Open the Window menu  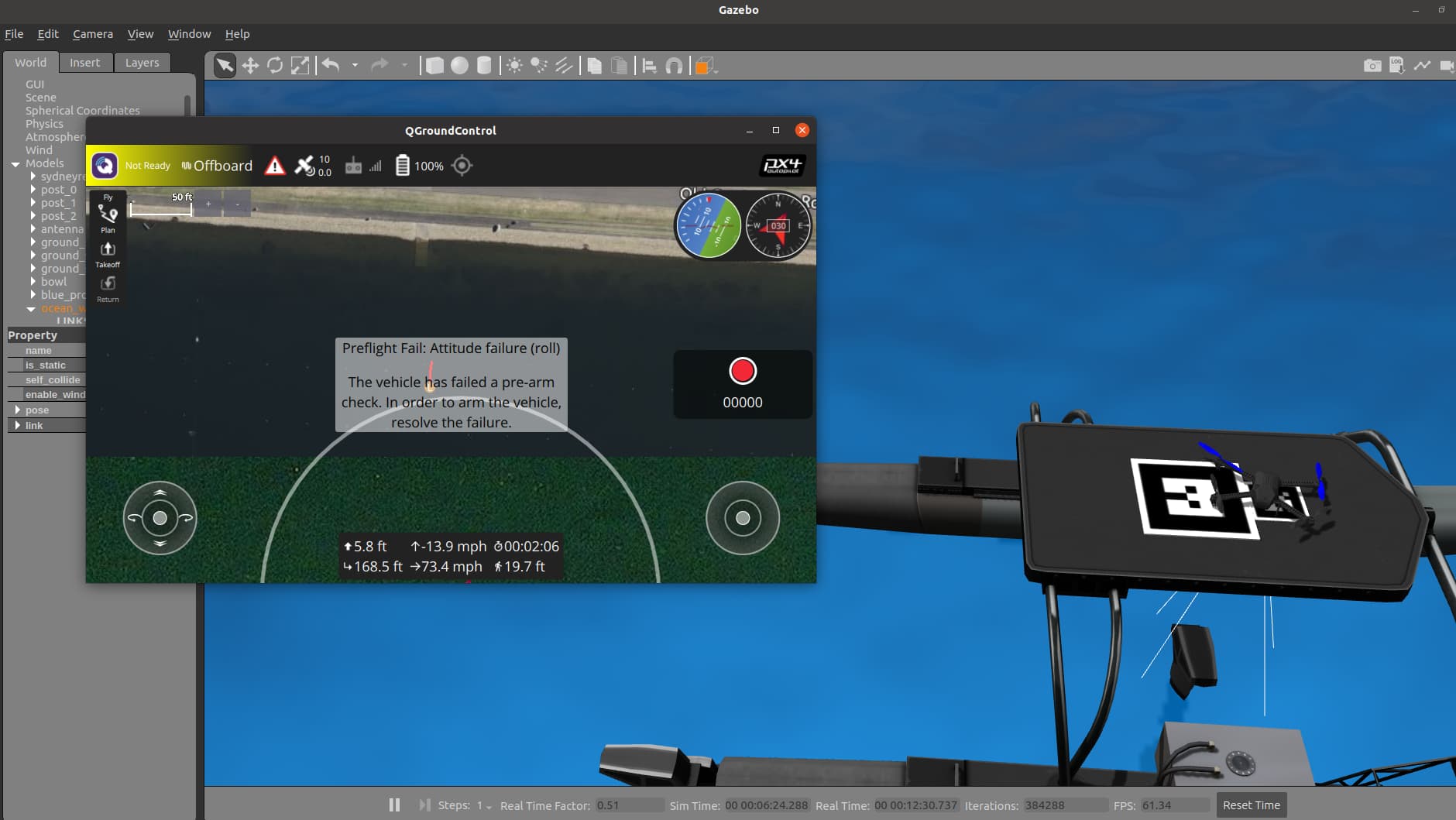point(189,34)
